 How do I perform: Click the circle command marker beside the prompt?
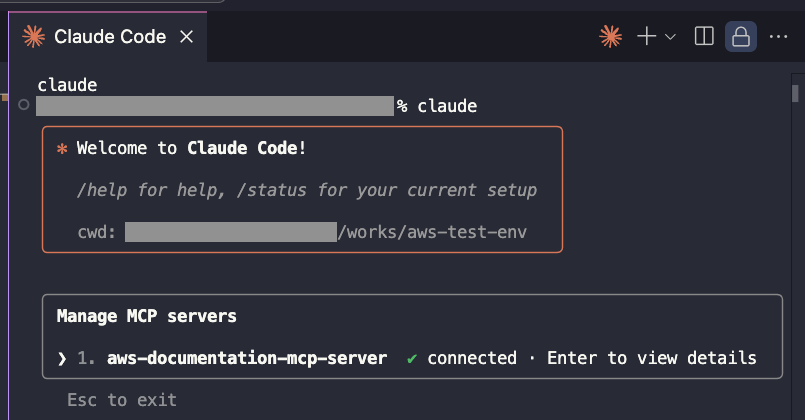pos(24,105)
